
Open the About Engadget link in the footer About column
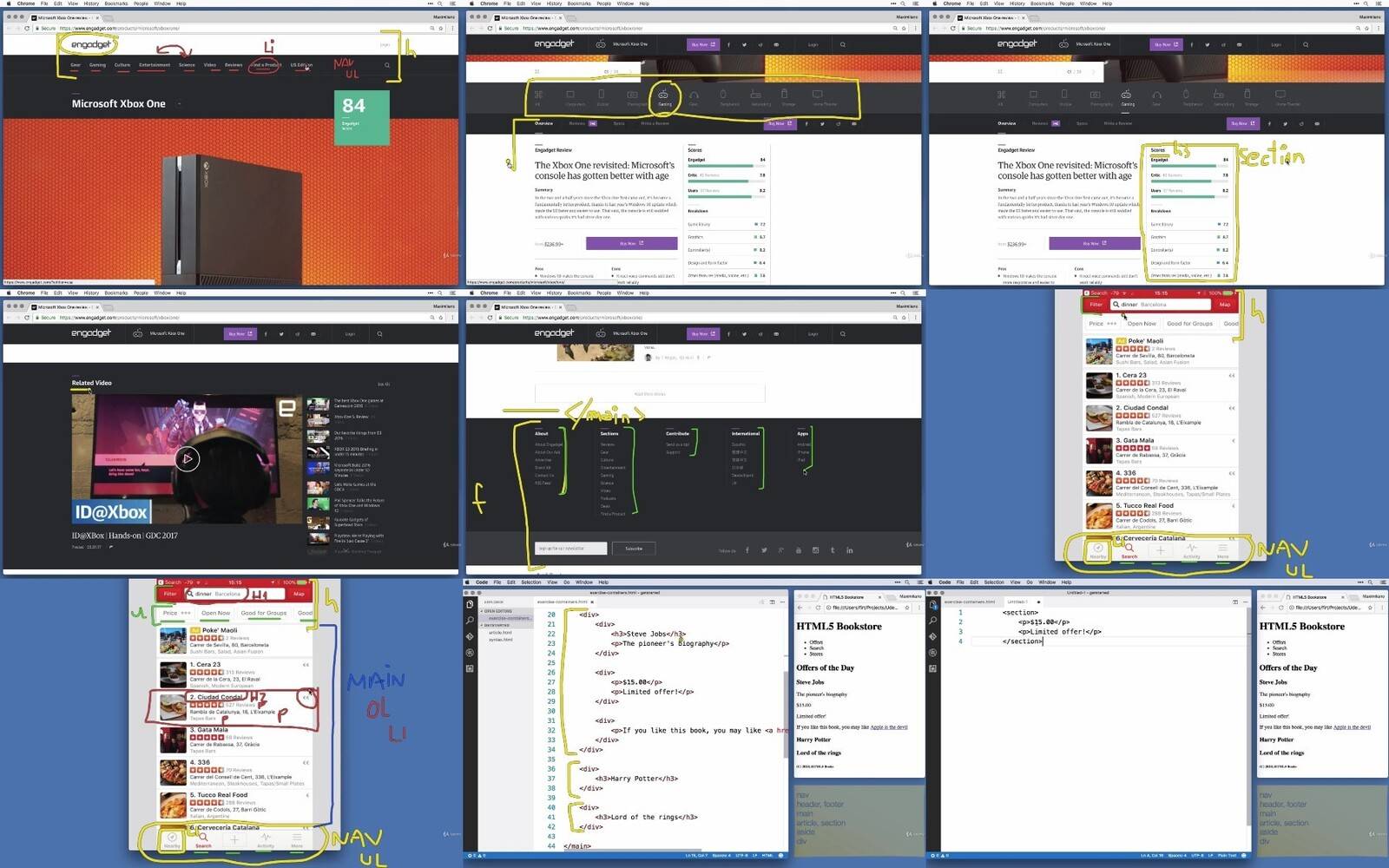click(549, 444)
